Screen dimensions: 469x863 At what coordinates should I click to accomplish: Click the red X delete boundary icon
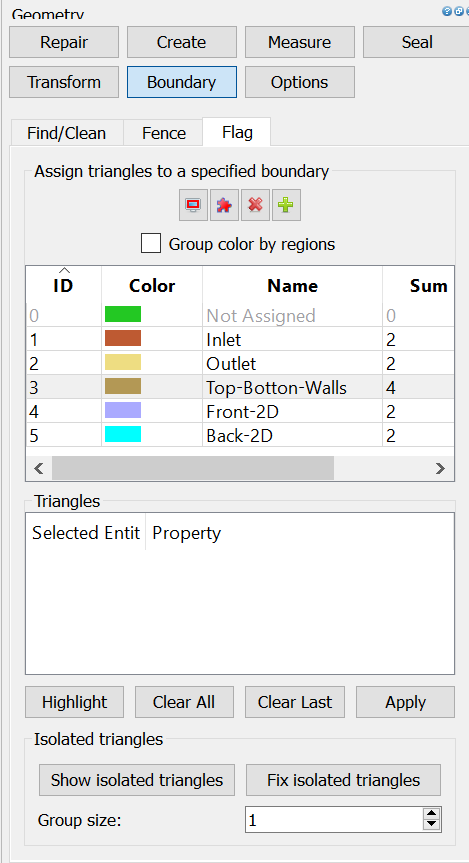[x=255, y=206]
